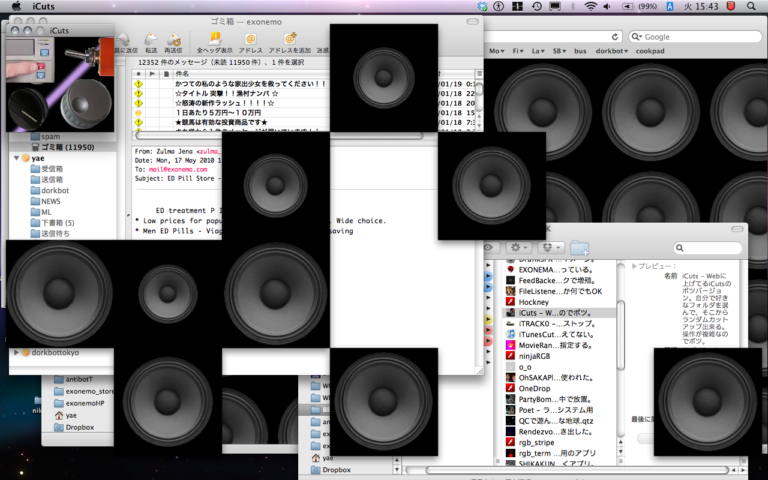Click the 再送信 resend toolbar icon in Mail

click(x=173, y=42)
